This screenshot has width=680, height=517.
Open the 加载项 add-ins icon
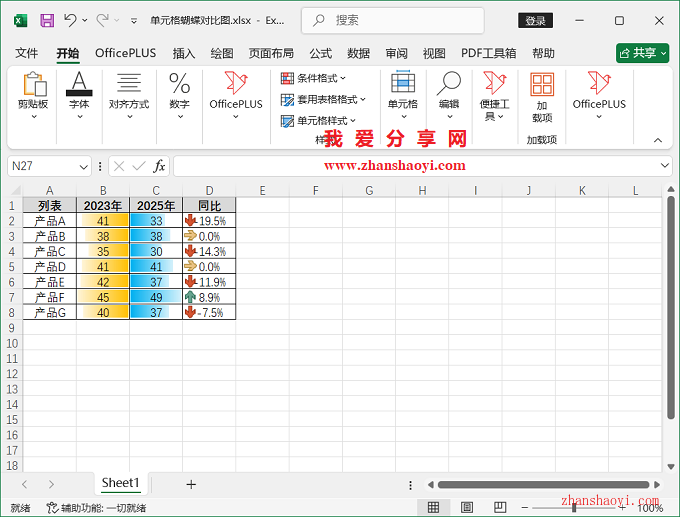[x=542, y=95]
